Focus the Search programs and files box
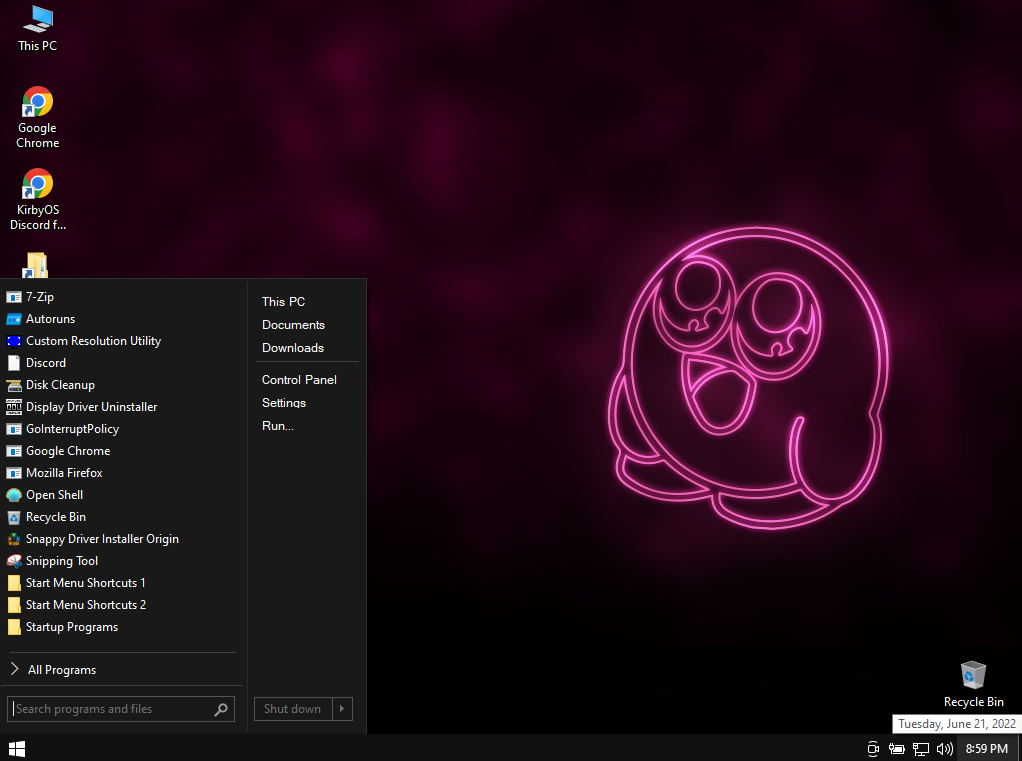Image resolution: width=1022 pixels, height=761 pixels. coord(121,709)
